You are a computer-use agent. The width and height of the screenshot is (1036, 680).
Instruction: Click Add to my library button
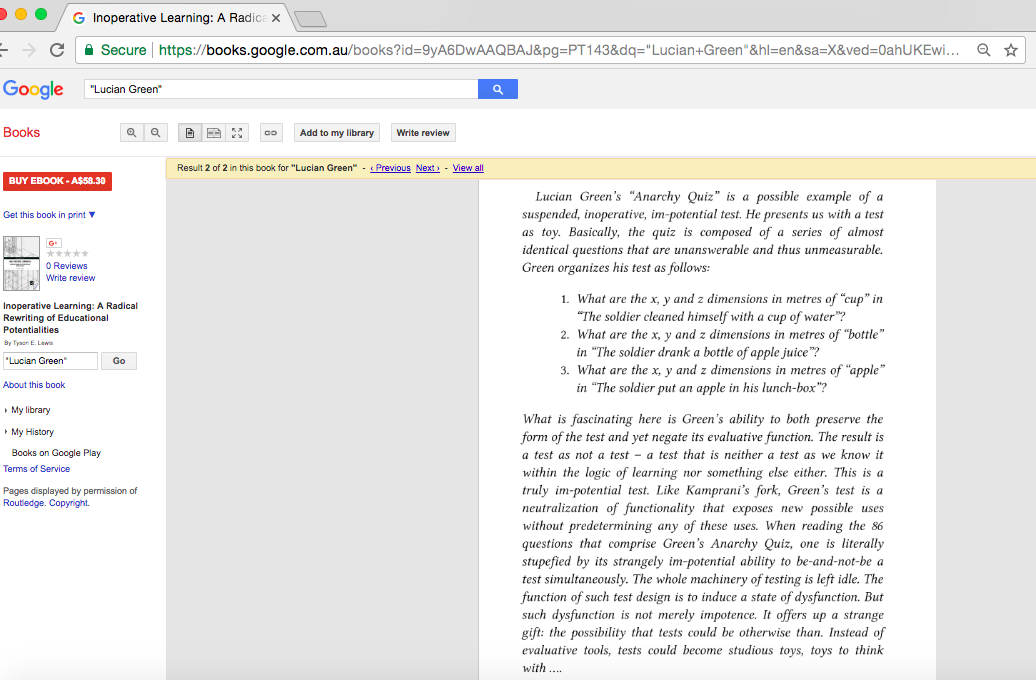[x=337, y=133]
